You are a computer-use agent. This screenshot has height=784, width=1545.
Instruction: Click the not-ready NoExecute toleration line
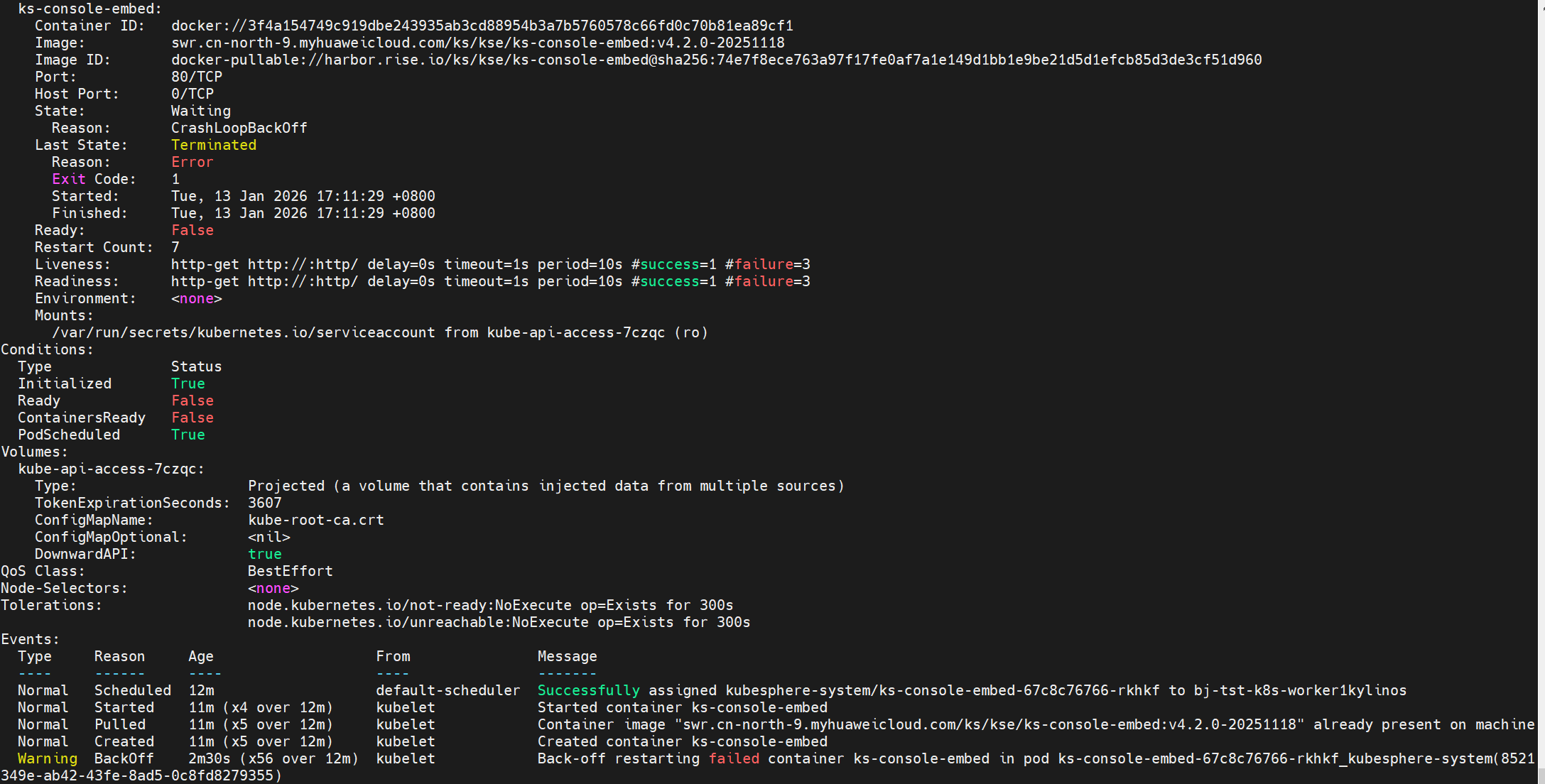coord(490,605)
